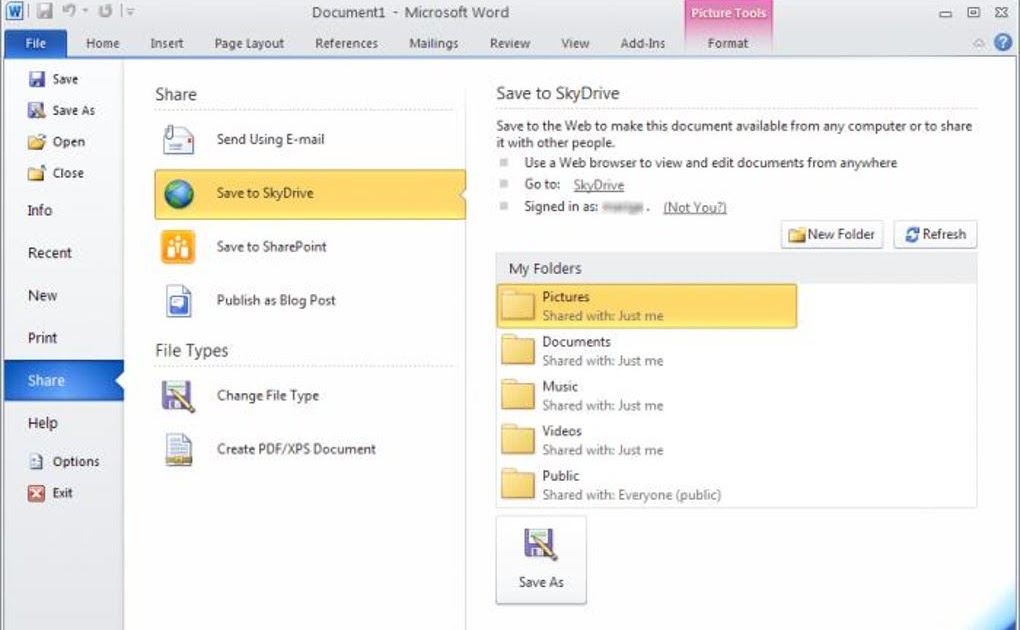Image resolution: width=1020 pixels, height=630 pixels.
Task: Select 'Shared with: Everyone (public)' text
Action: click(632, 495)
